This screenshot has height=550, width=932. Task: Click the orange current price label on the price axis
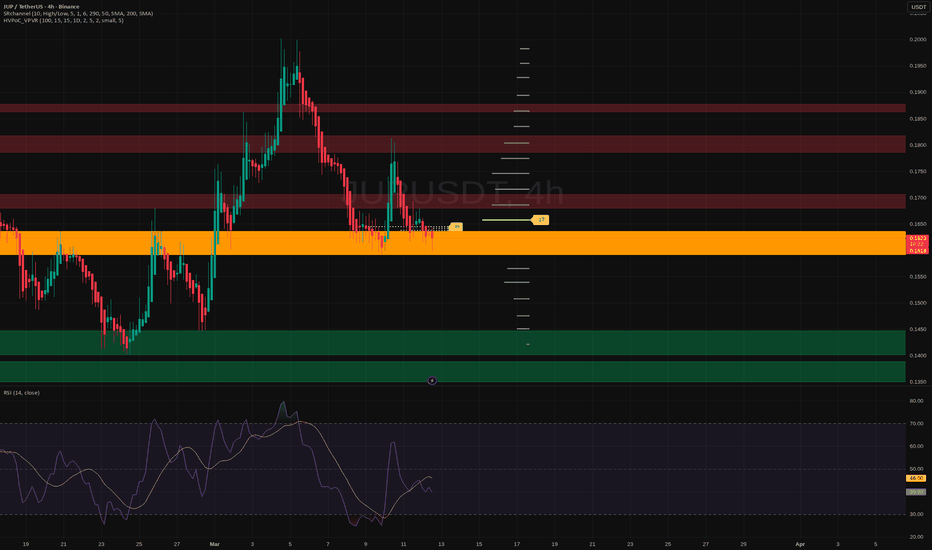pyautogui.click(x=917, y=239)
